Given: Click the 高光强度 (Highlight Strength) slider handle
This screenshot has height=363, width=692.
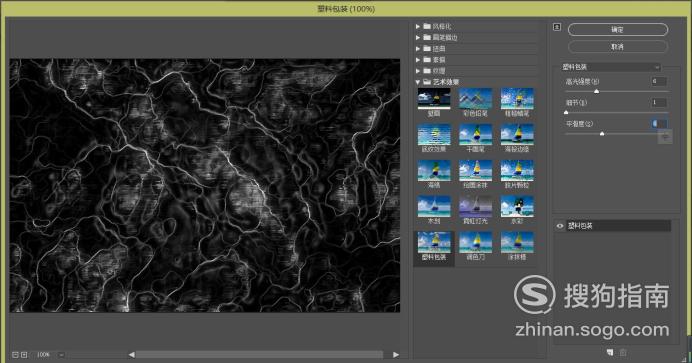Looking at the screenshot, I should [x=597, y=91].
